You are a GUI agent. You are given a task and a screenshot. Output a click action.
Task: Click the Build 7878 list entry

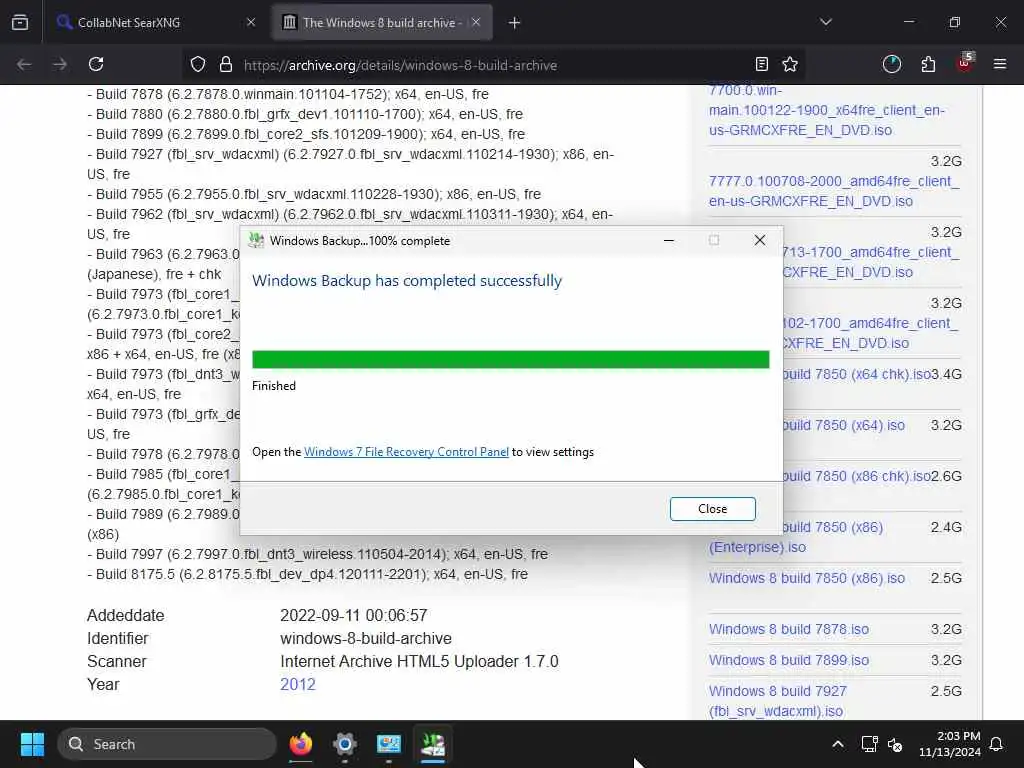tap(288, 94)
